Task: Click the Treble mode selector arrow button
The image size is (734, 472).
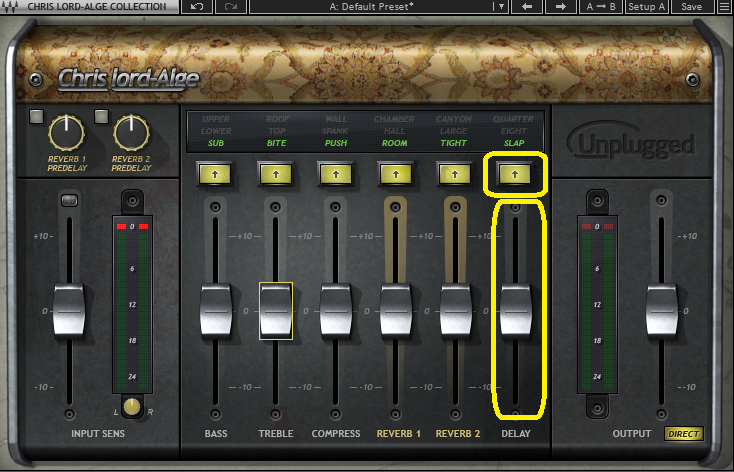Action: (276, 174)
